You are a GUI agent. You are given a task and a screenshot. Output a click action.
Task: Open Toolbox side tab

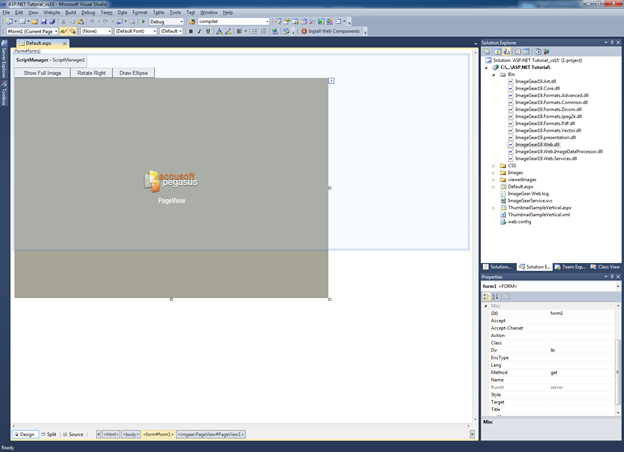coord(4,93)
